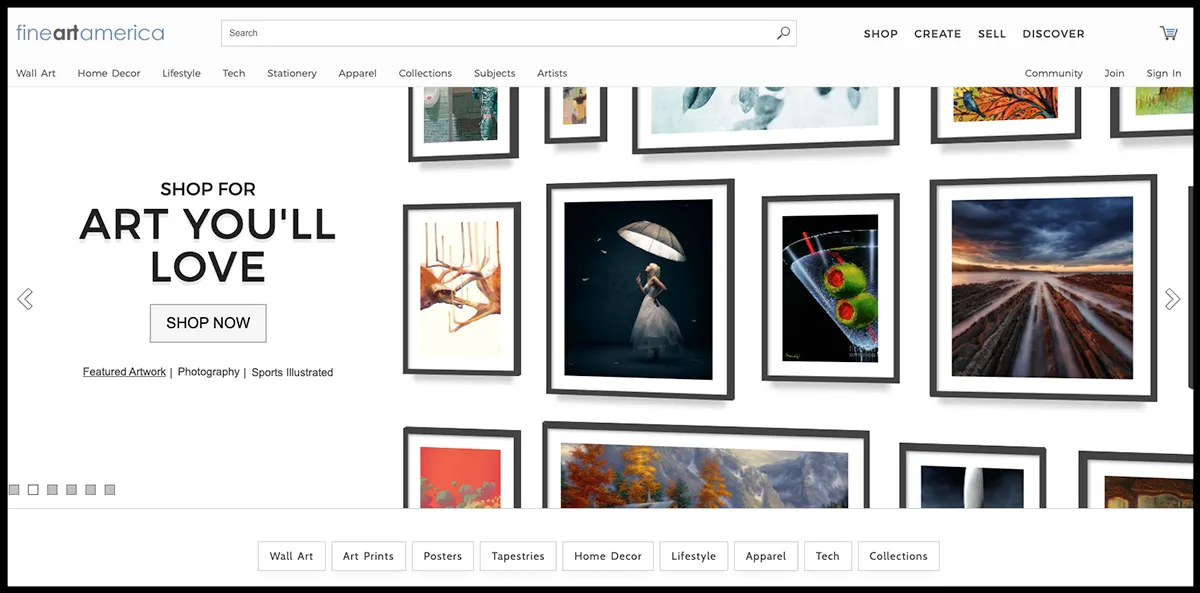Screen dimensions: 1200x593
Task: Select the last carousel slide indicator
Action: (x=110, y=490)
